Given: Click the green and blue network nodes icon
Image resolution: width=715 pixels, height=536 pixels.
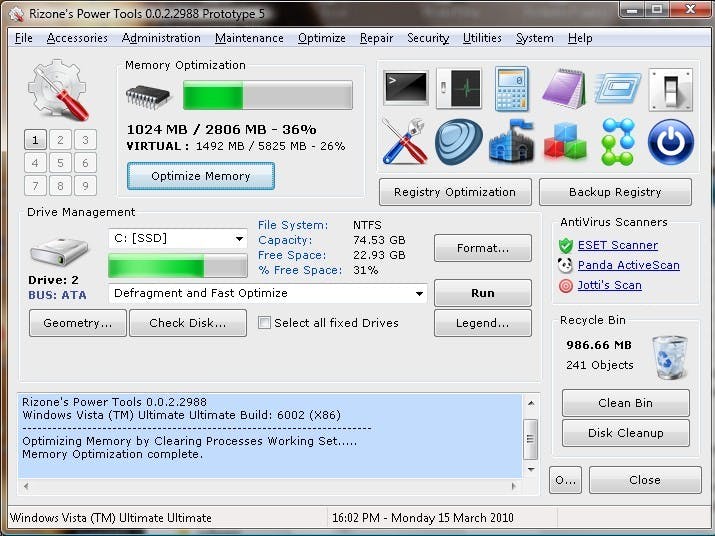Looking at the screenshot, I should click(617, 141).
